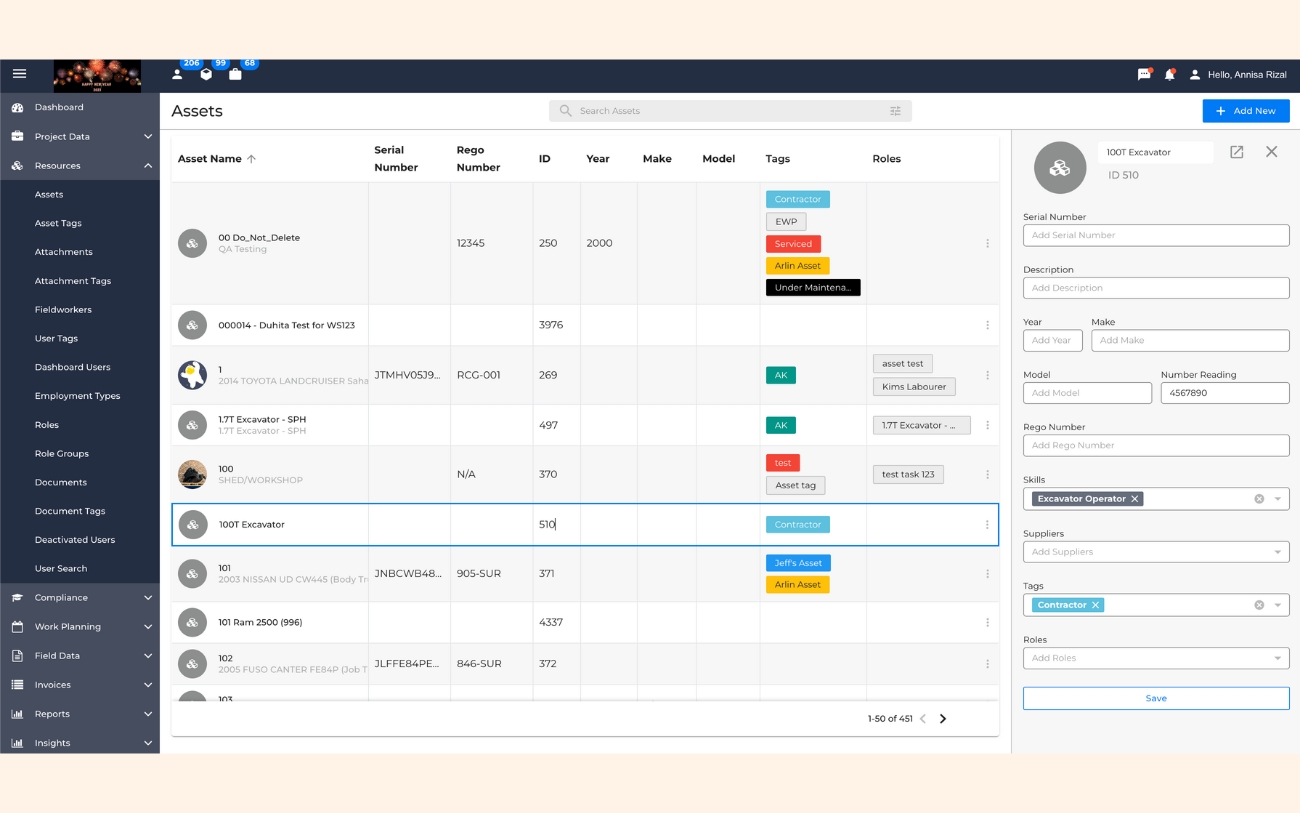
Task: Open Asset Tags in sidebar
Action: (58, 223)
